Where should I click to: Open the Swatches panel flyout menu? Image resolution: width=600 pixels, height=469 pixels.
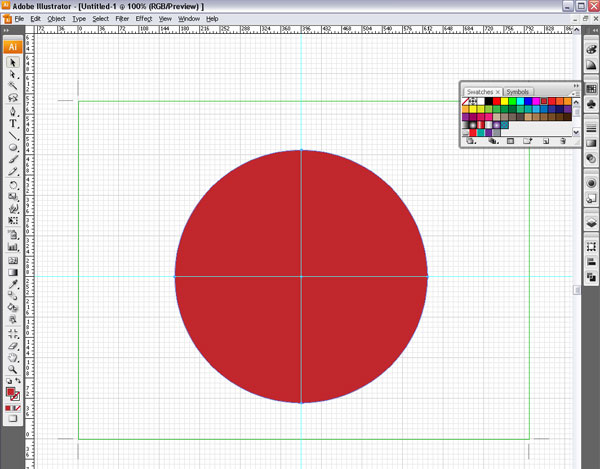click(x=576, y=93)
